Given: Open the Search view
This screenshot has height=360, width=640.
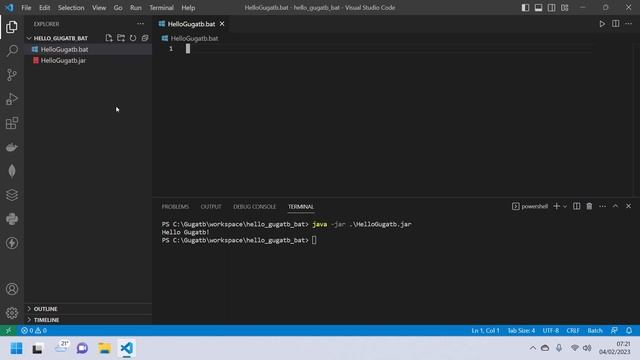Looking at the screenshot, I should click(x=12, y=51).
